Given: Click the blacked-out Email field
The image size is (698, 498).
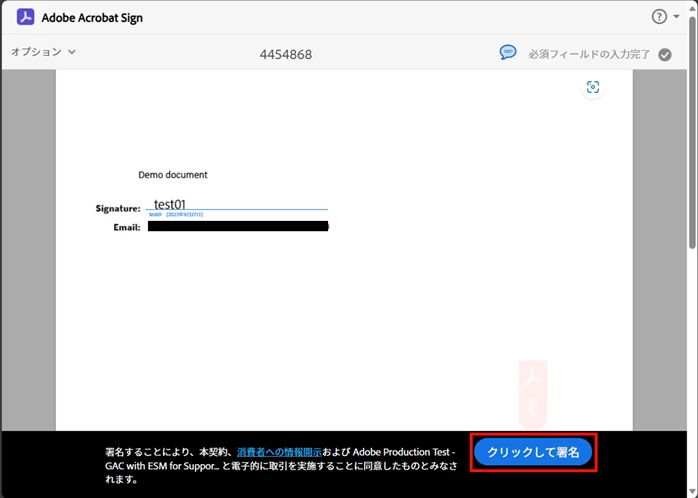Looking at the screenshot, I should (x=238, y=226).
